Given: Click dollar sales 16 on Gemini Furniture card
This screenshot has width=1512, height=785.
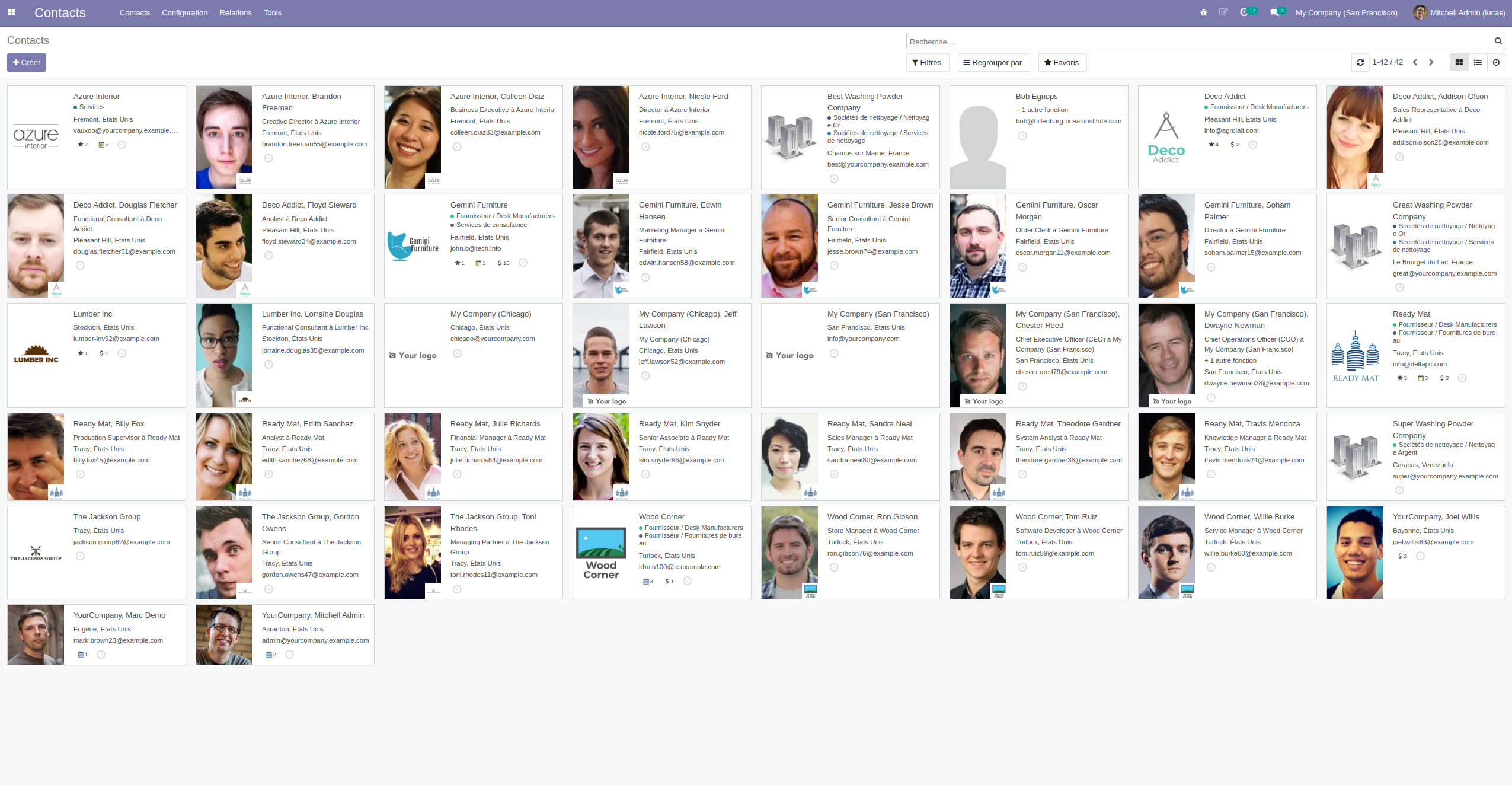Looking at the screenshot, I should pos(503,263).
